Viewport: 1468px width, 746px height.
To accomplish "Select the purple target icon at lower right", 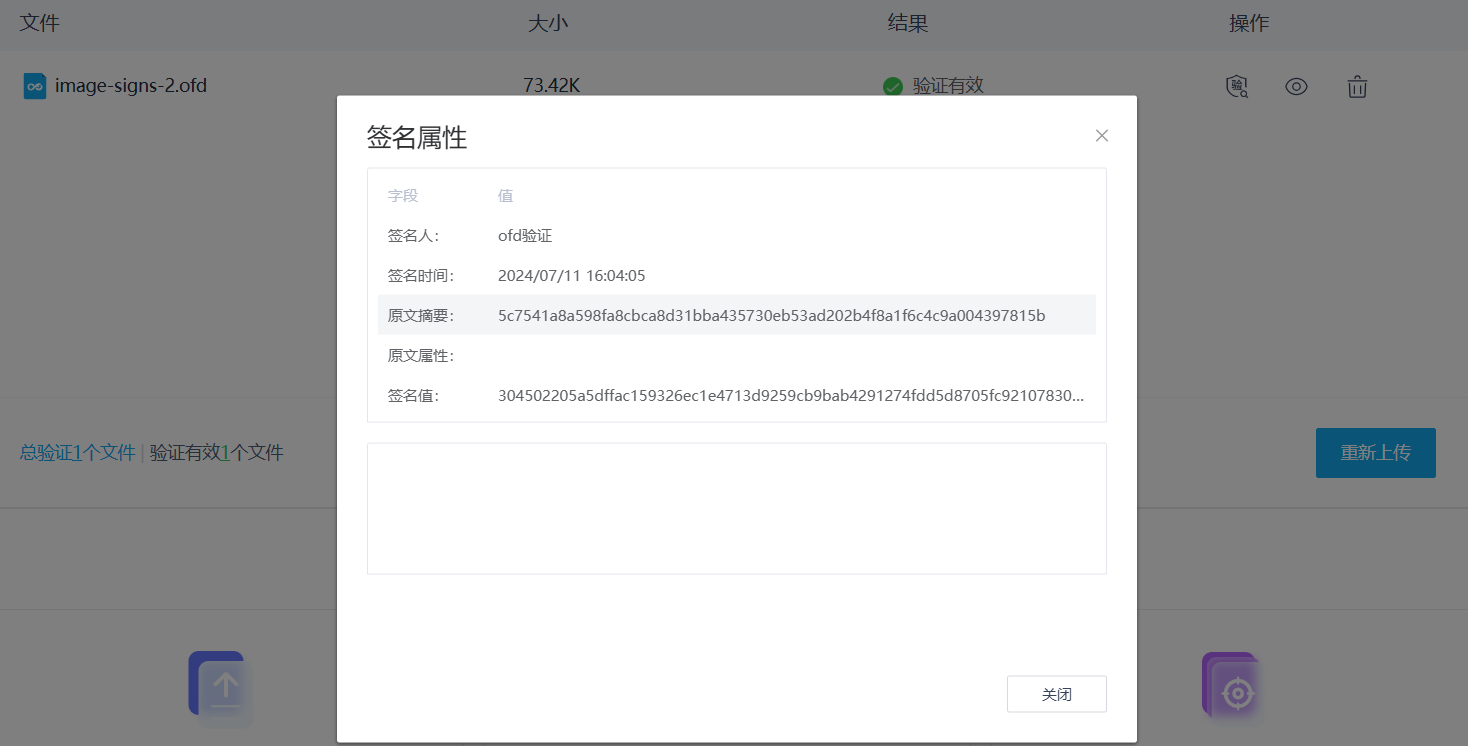I will coord(1230,690).
